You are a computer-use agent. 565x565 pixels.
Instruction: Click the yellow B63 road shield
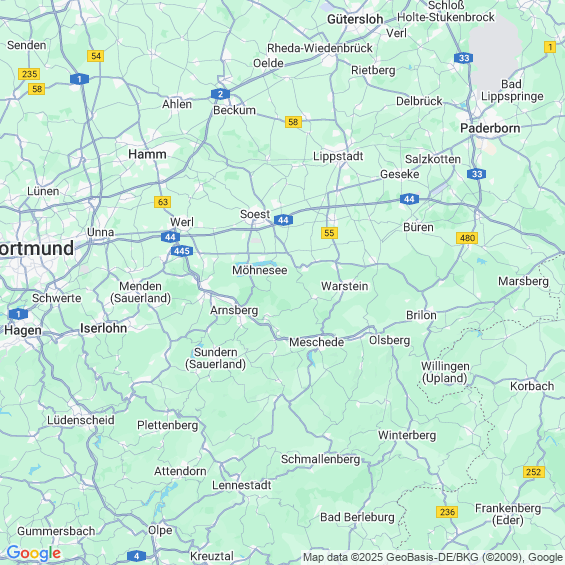point(163,202)
